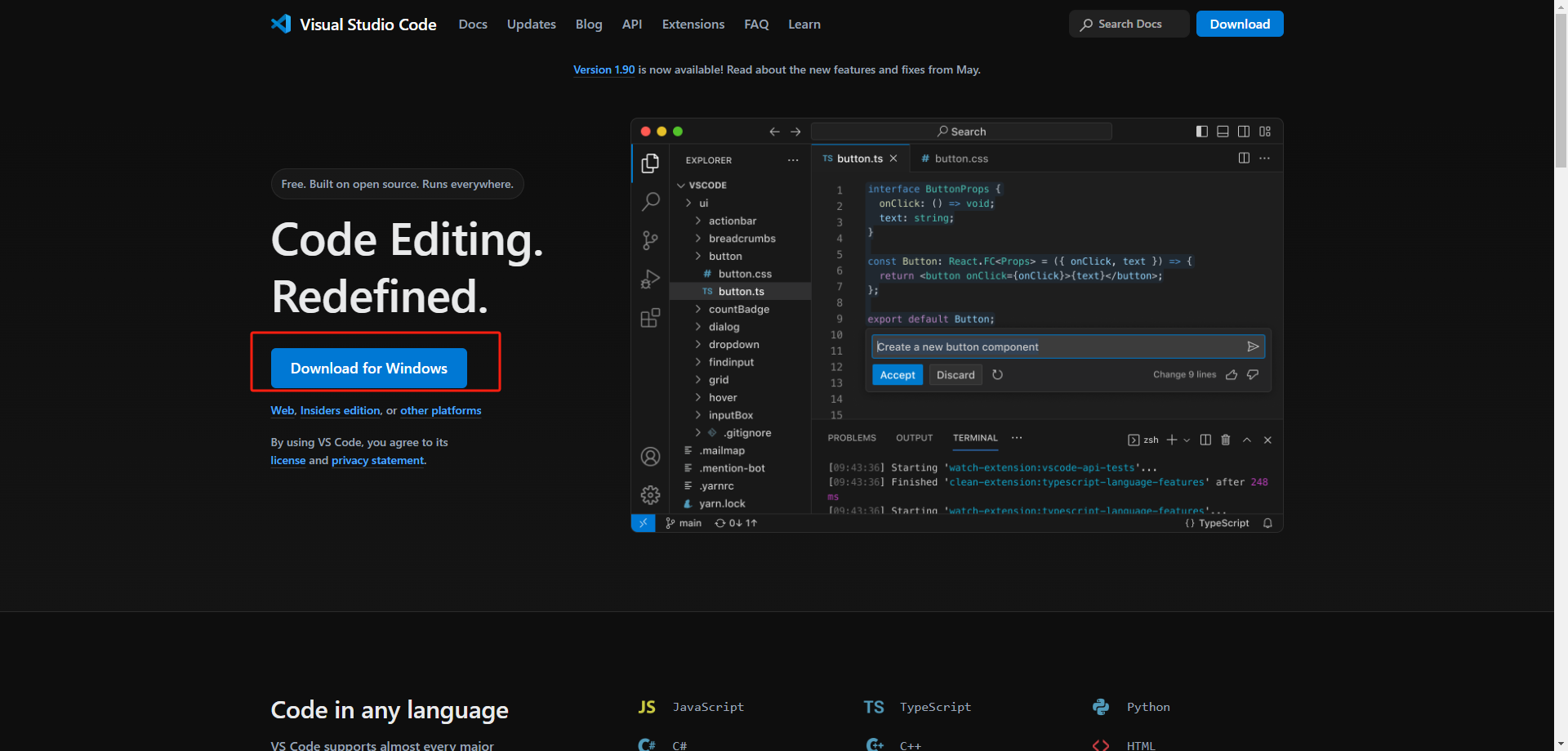Viewport: 1568px width, 751px height.
Task: Expand the dialog folder
Action: coord(698,327)
